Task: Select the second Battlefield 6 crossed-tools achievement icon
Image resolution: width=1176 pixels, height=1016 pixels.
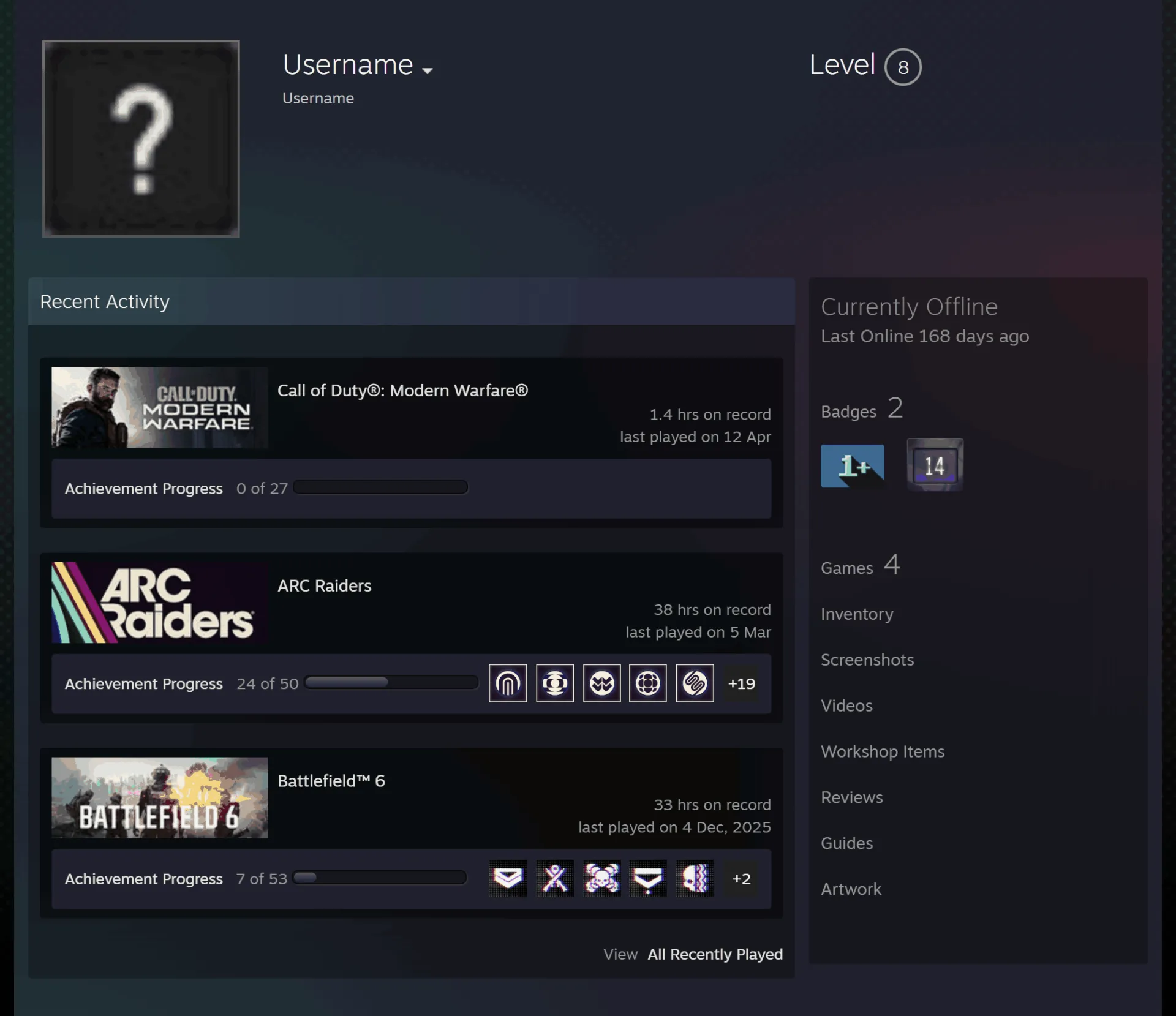Action: point(555,878)
